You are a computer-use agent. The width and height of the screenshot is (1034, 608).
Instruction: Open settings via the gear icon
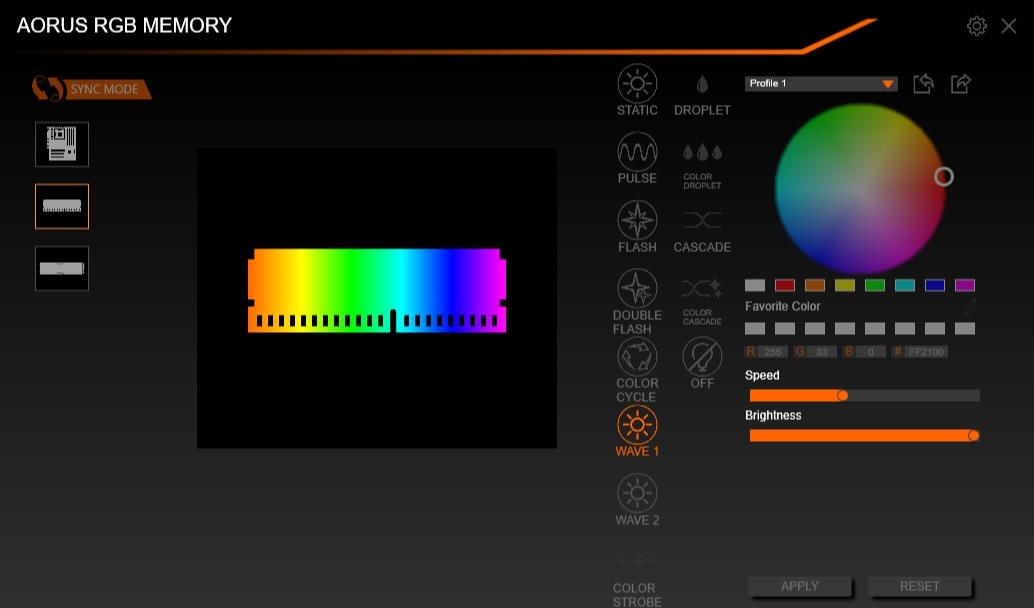tap(976, 26)
